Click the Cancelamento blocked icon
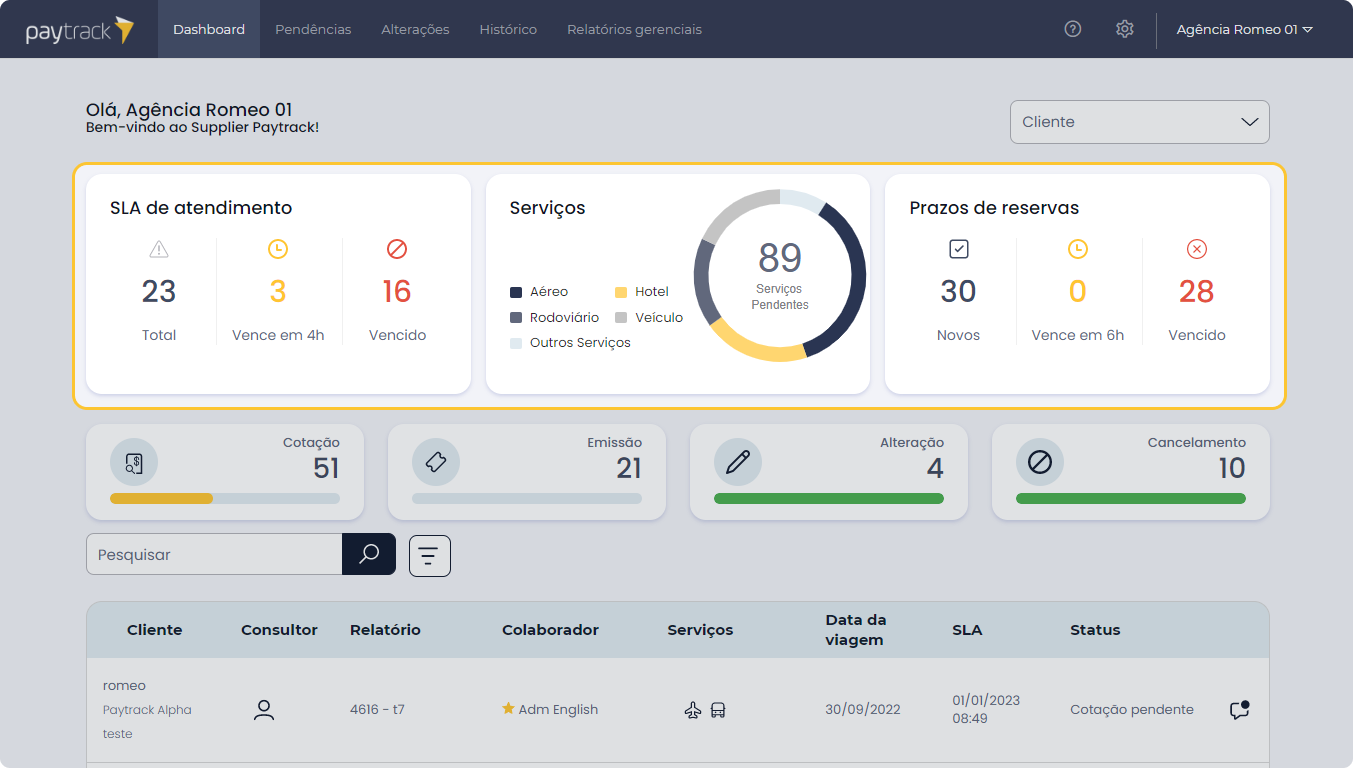 pos(1040,462)
